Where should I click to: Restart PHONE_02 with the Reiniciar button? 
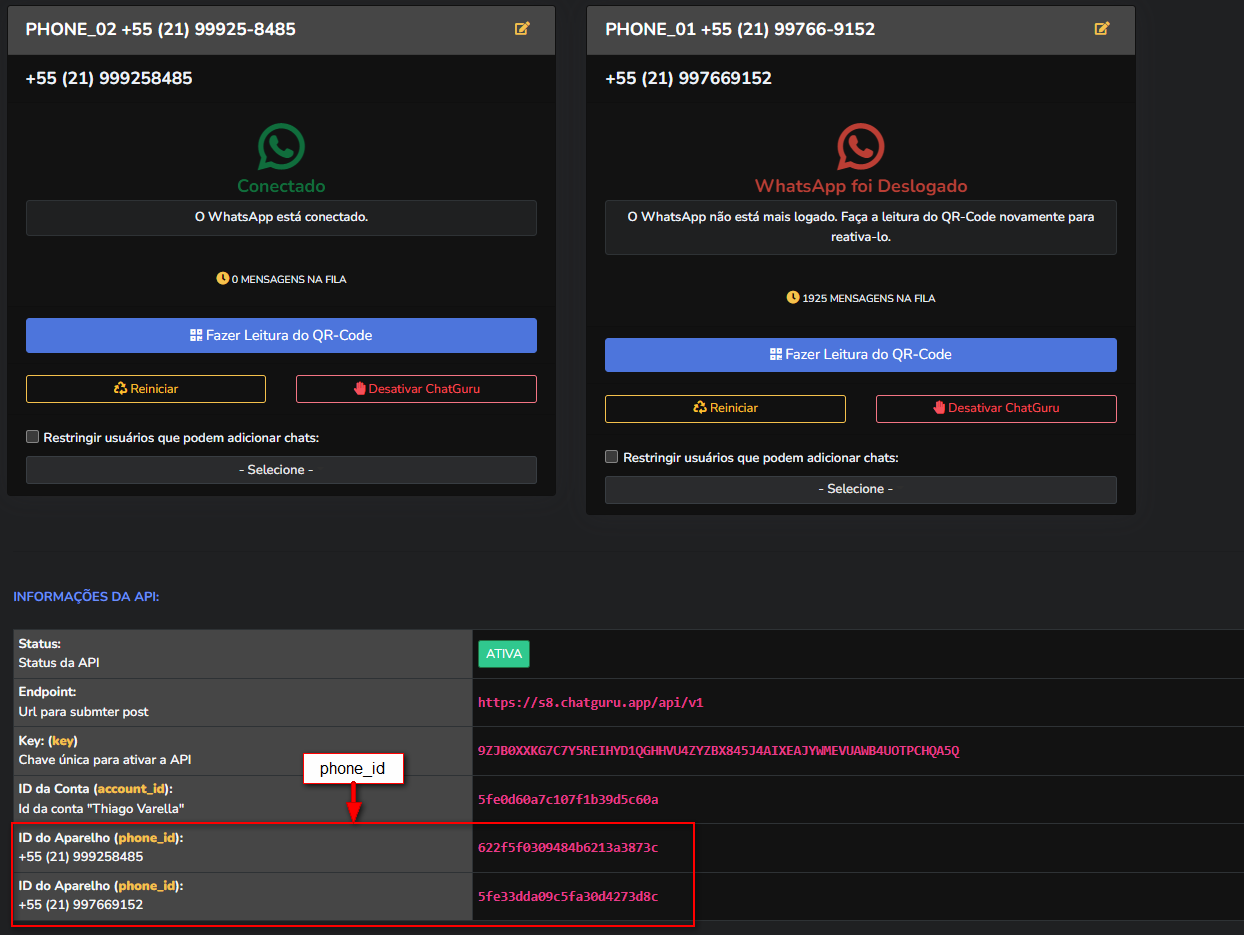click(x=146, y=389)
